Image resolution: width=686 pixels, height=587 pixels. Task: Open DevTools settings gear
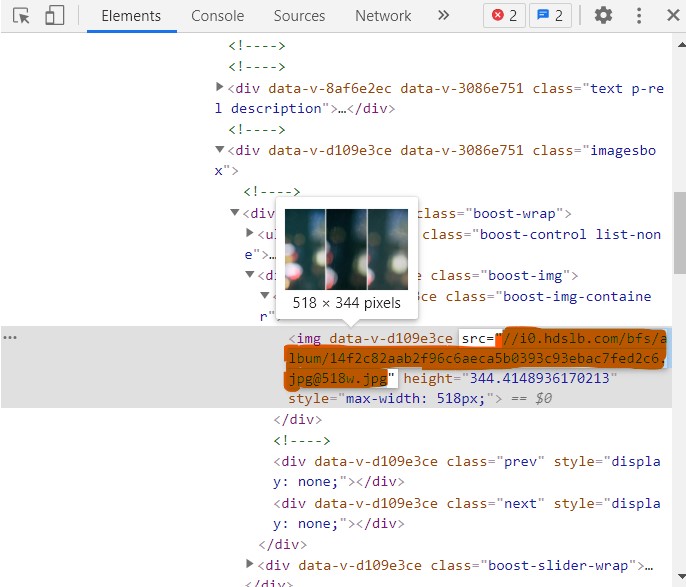point(603,16)
